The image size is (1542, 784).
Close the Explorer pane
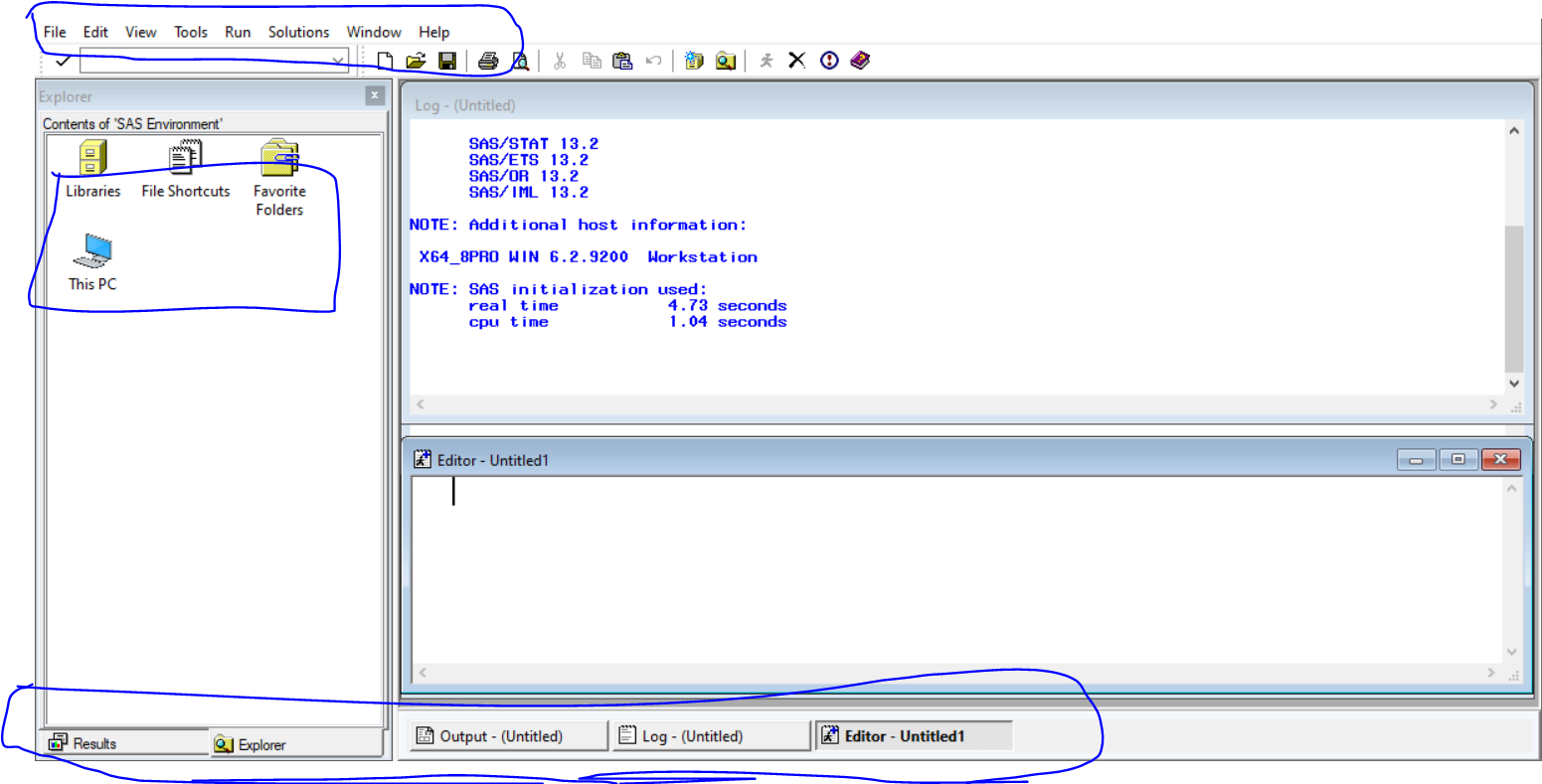coord(375,95)
